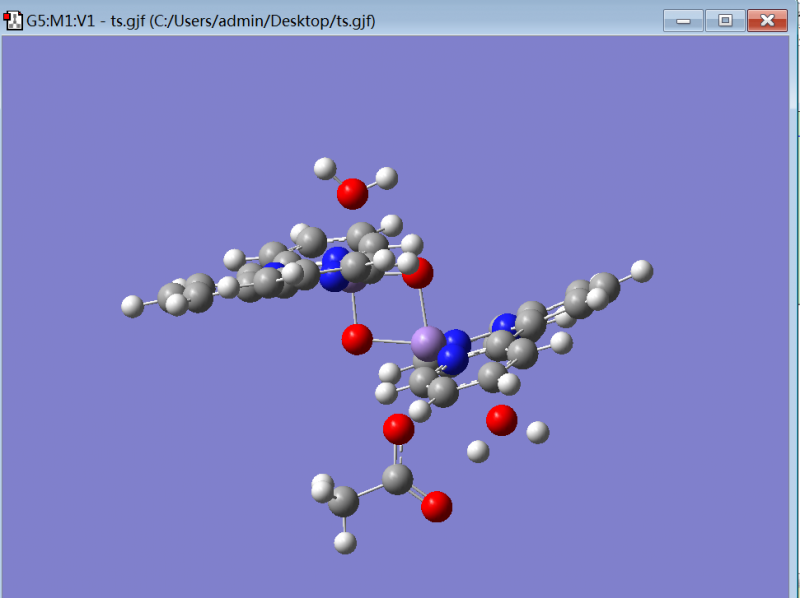Select the hydrogen lower-left of the lower water oxygen

478,452
